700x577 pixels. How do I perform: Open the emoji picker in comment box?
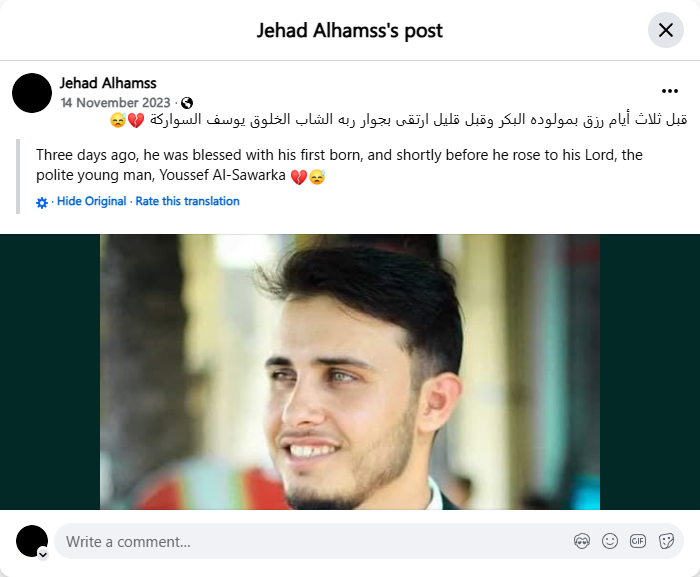coord(610,541)
